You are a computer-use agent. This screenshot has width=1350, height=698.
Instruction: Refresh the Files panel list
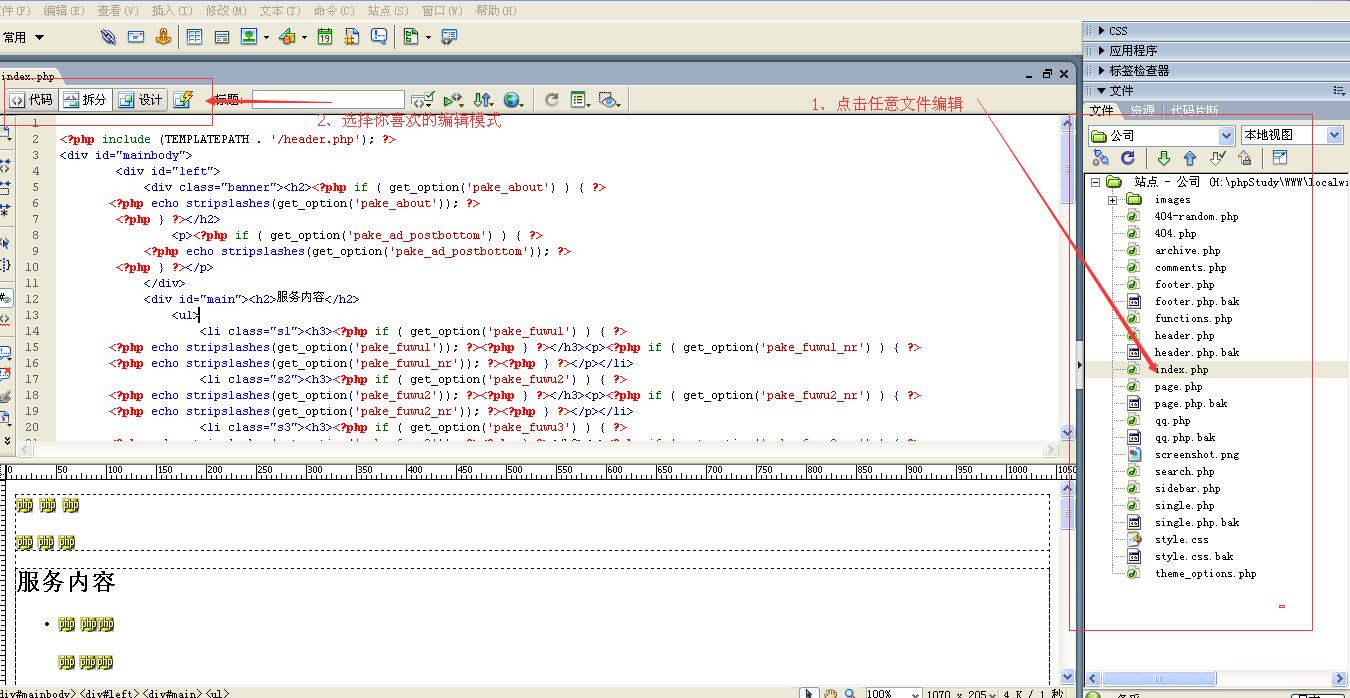click(x=1128, y=158)
